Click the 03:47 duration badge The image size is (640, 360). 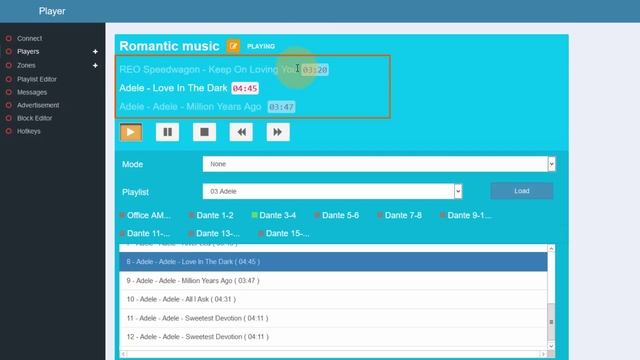281,107
